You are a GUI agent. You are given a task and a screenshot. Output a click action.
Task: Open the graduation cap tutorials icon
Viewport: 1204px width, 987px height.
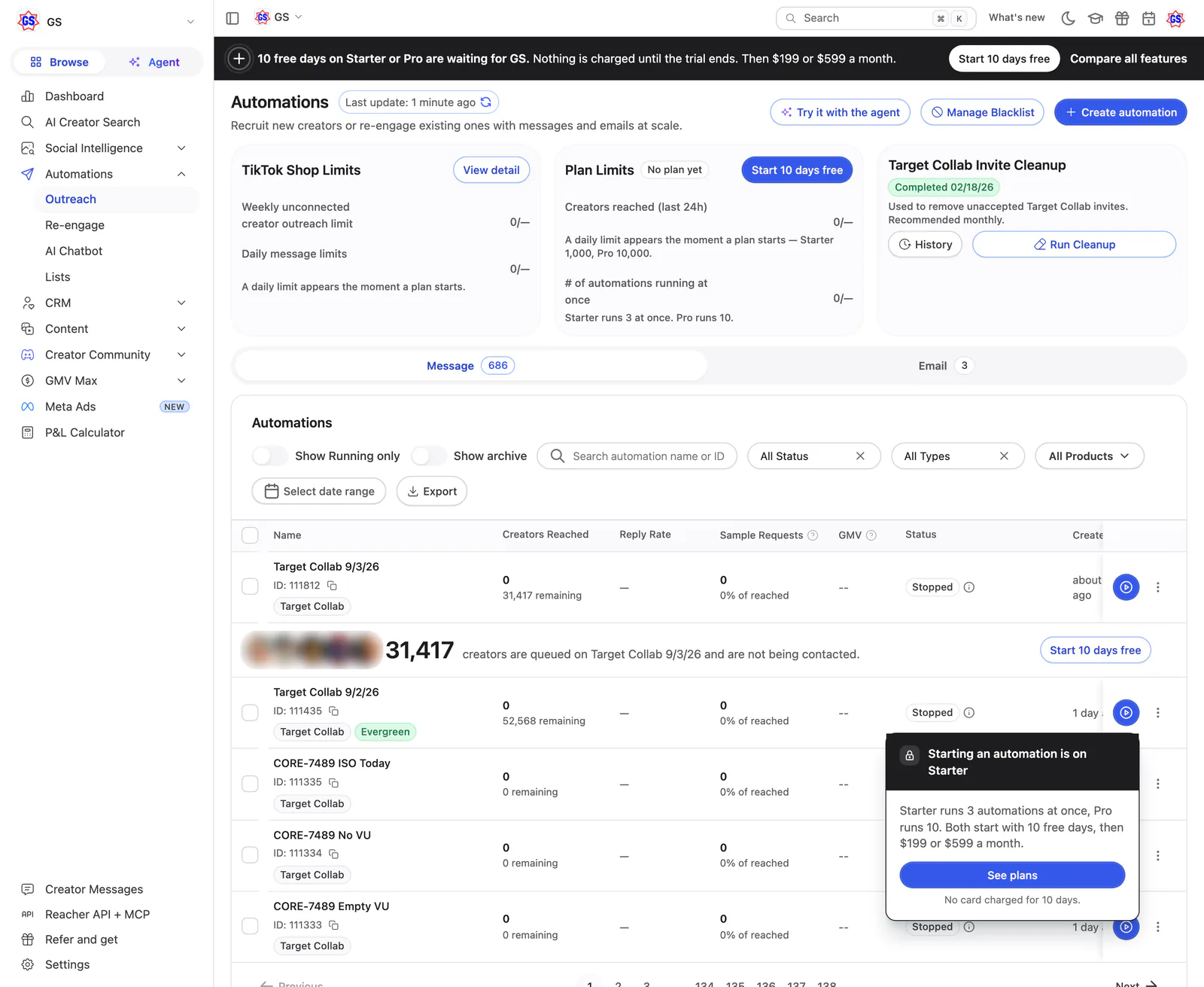point(1096,18)
